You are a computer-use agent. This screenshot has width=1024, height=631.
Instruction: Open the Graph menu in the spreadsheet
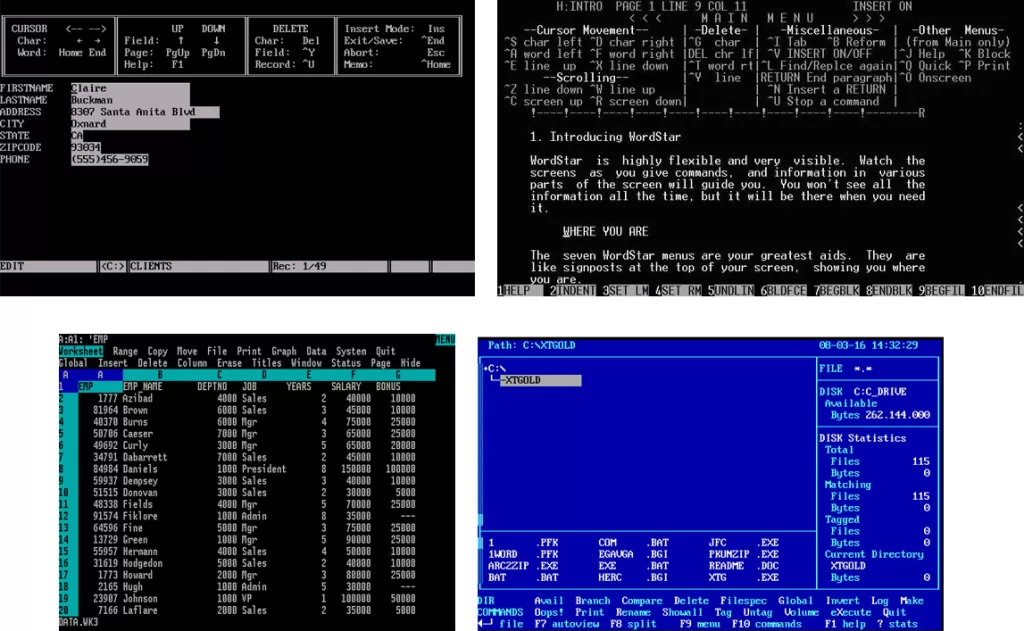point(283,351)
